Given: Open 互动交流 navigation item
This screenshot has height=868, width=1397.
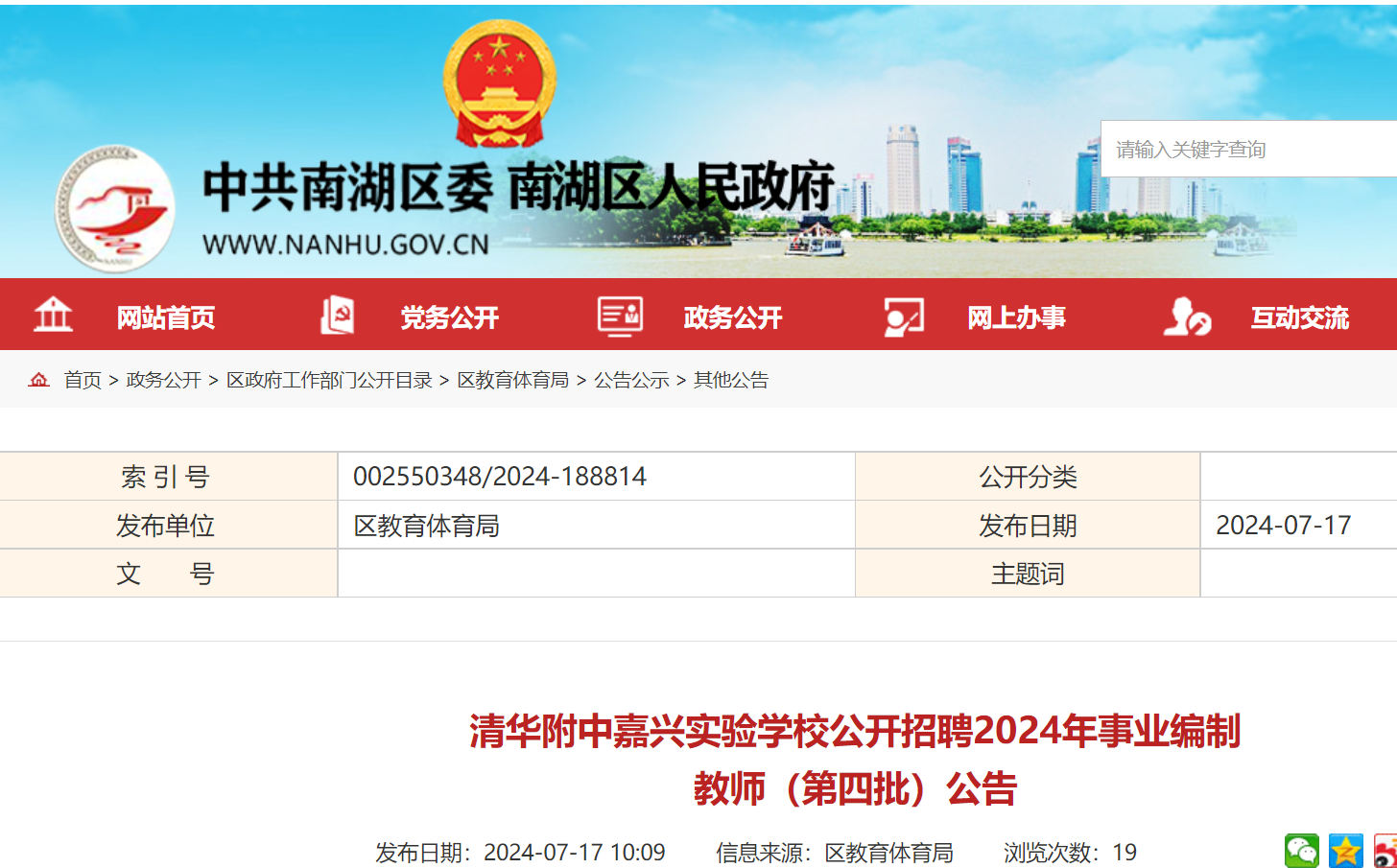Looking at the screenshot, I should tap(1300, 317).
